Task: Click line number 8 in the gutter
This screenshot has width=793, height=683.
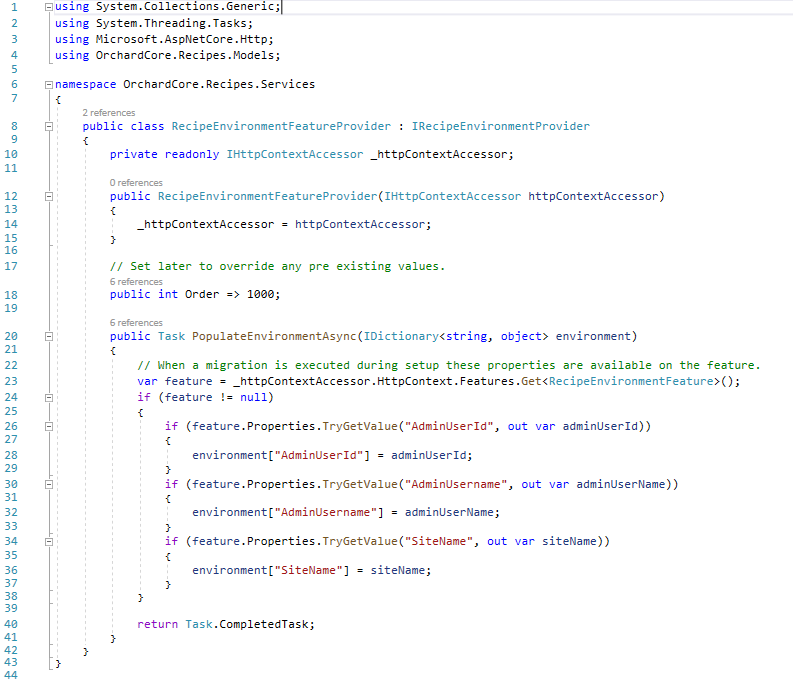Action: (x=14, y=126)
